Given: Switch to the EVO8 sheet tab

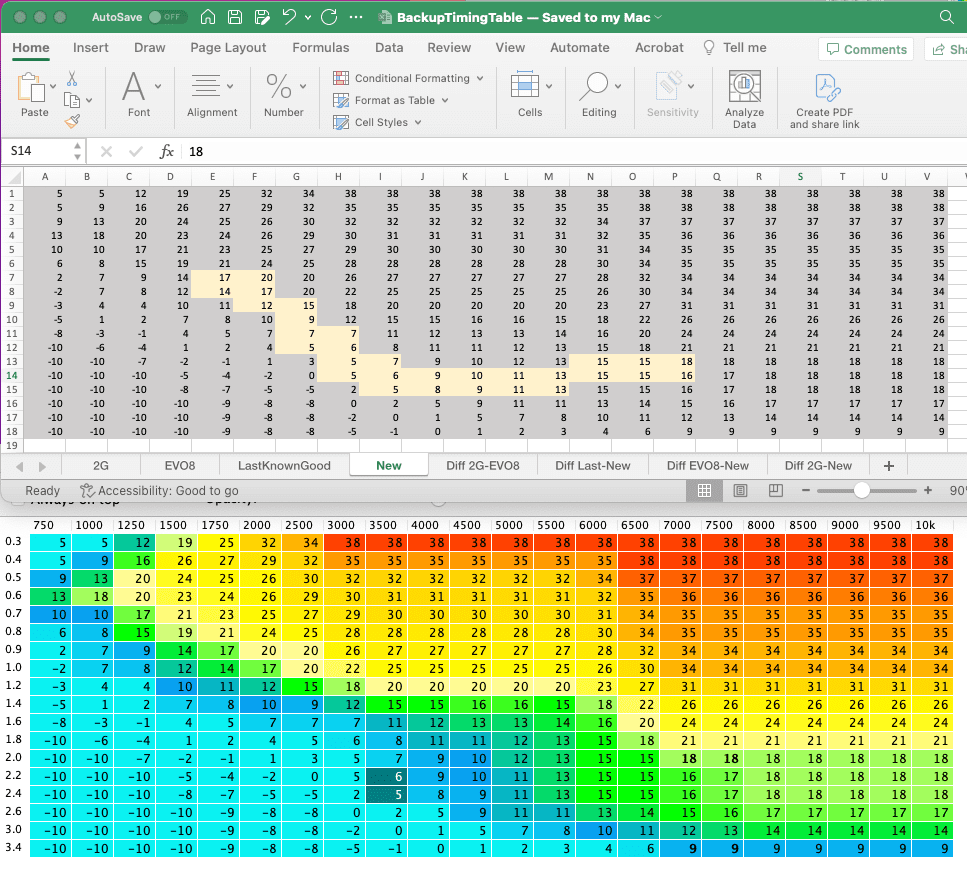Looking at the screenshot, I should pos(179,465).
